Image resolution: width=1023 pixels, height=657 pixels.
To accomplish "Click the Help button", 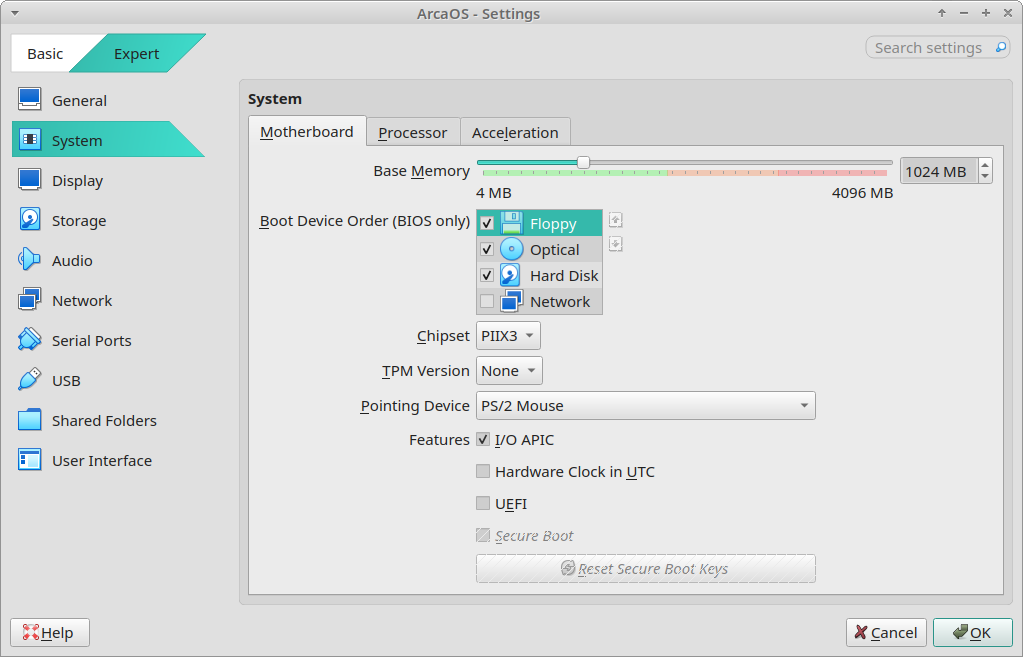I will tap(50, 632).
